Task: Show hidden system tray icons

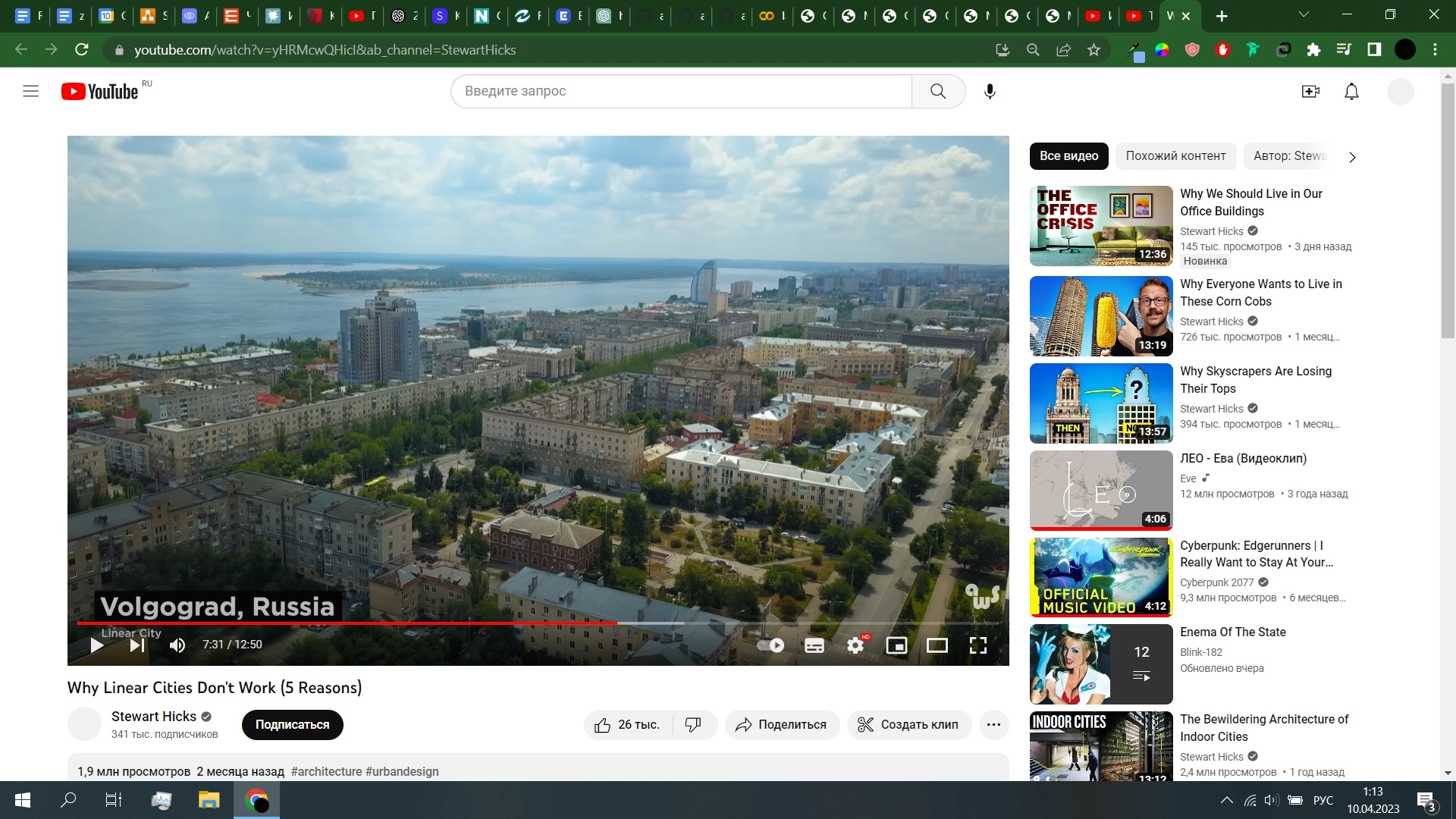Action: tap(1226, 800)
